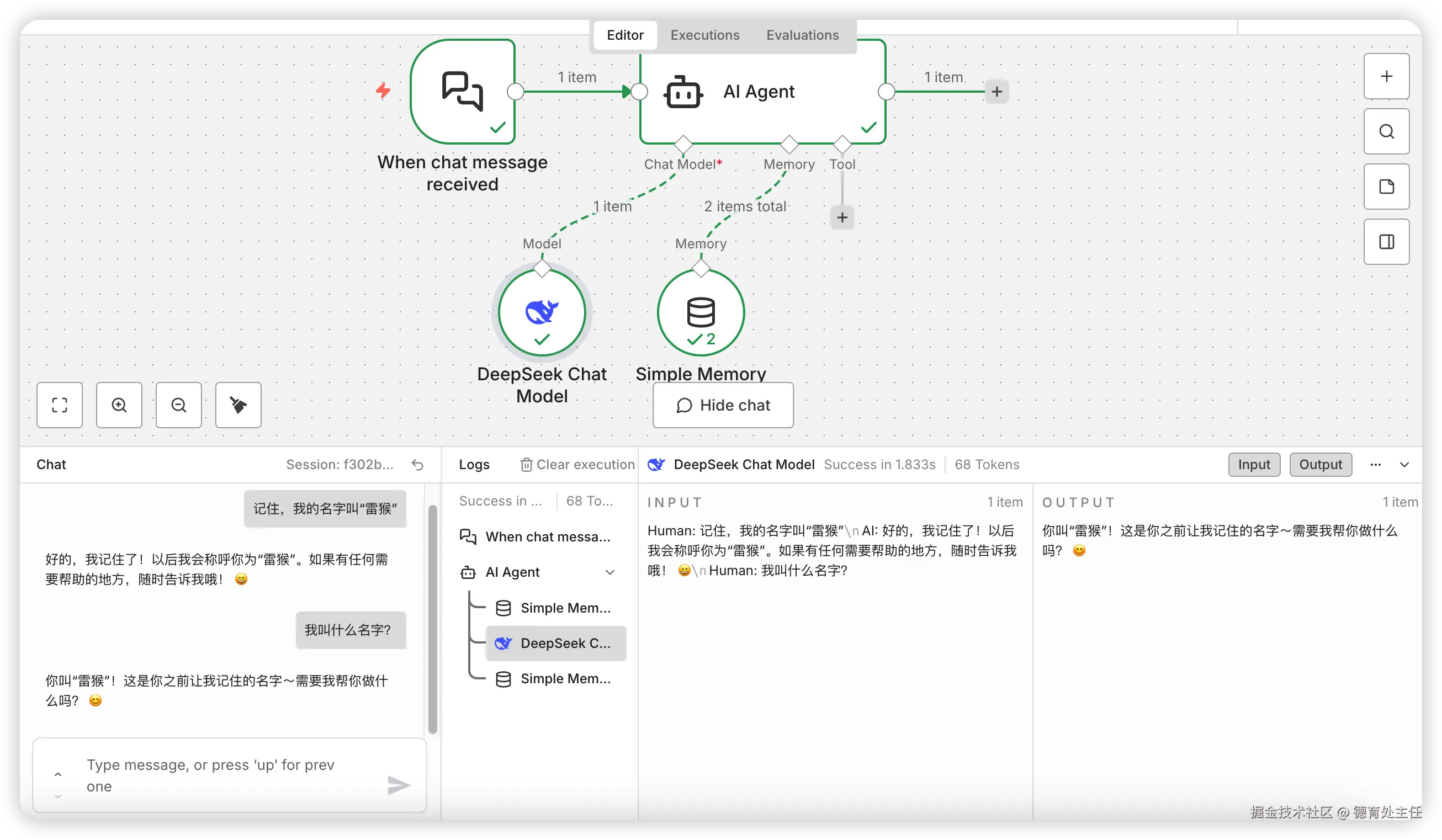Hide chat panel via Hide chat button
The height and width of the screenshot is (840, 1442).
[x=723, y=405]
